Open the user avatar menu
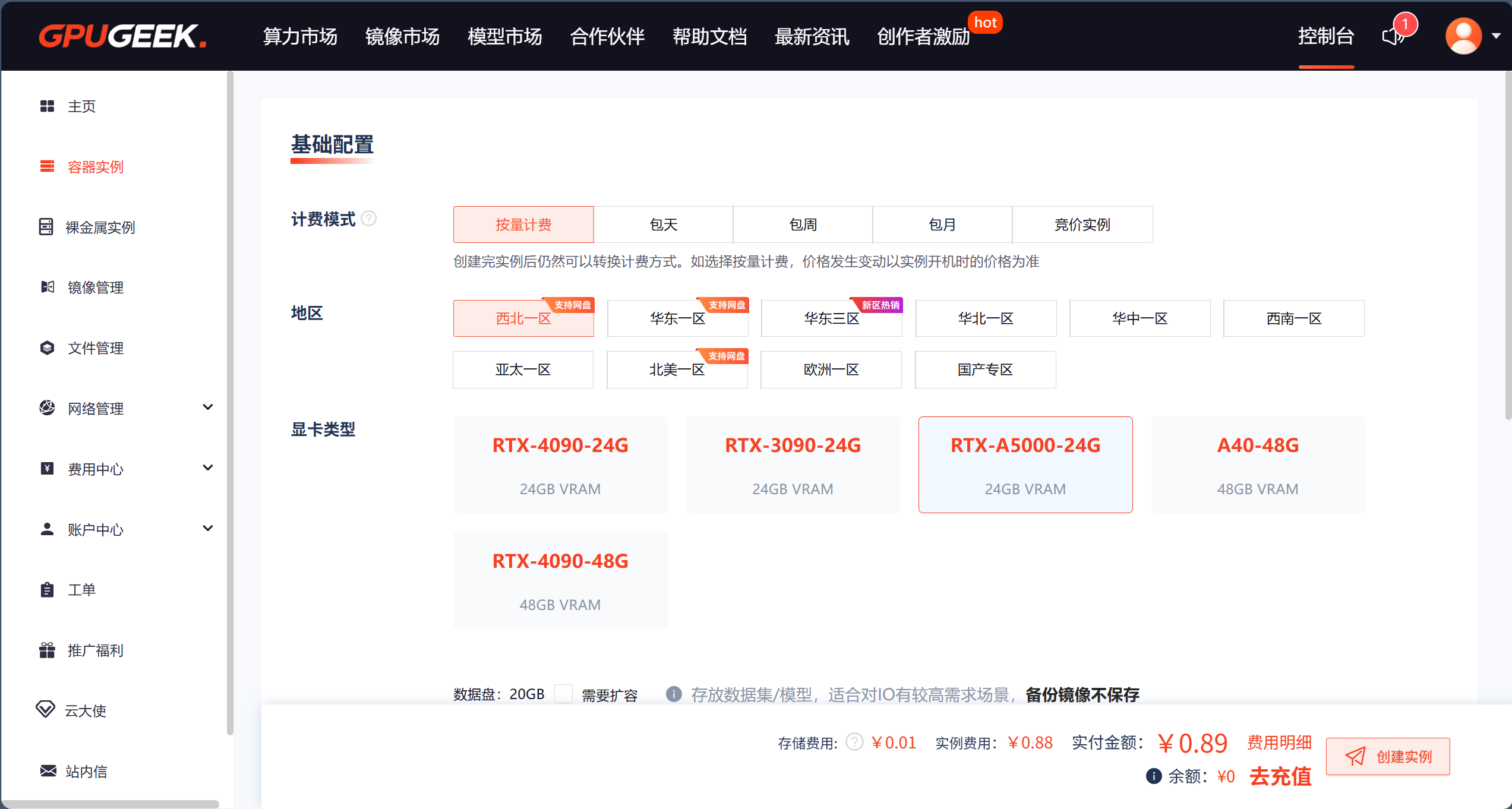The width and height of the screenshot is (1512, 809). [1463, 36]
